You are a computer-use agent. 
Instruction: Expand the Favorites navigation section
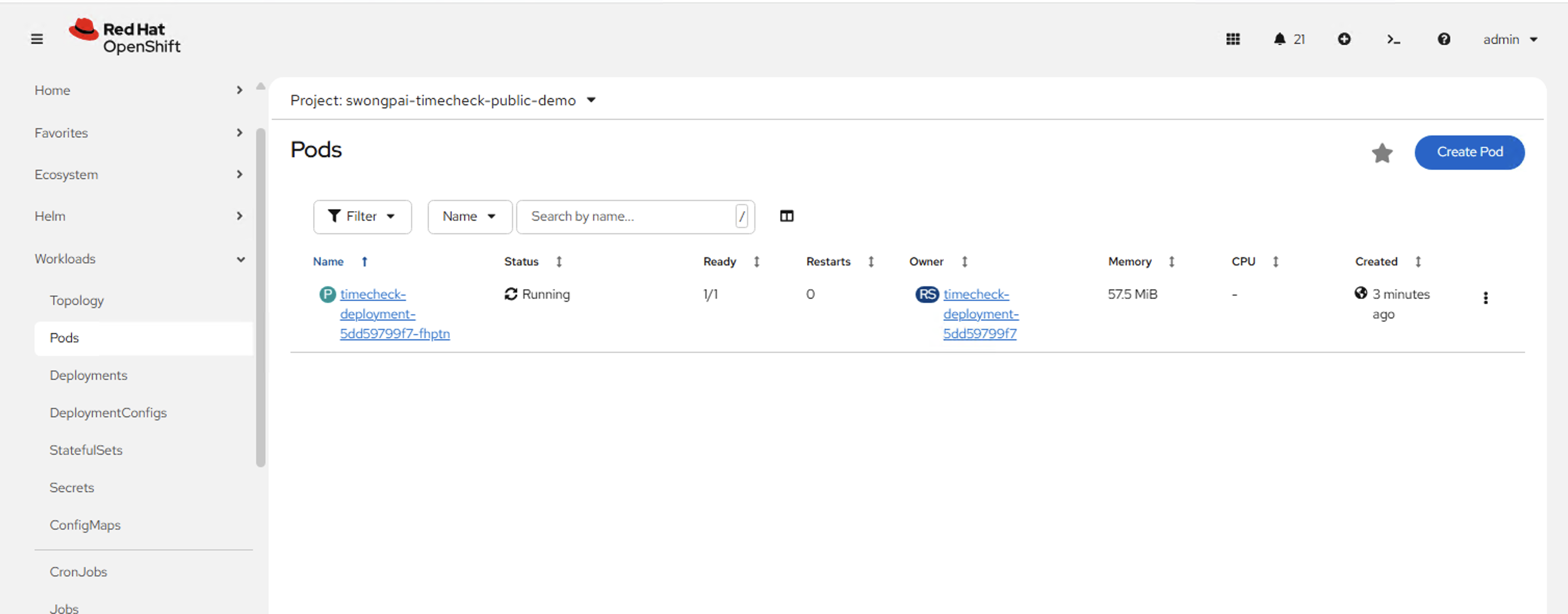pos(139,133)
